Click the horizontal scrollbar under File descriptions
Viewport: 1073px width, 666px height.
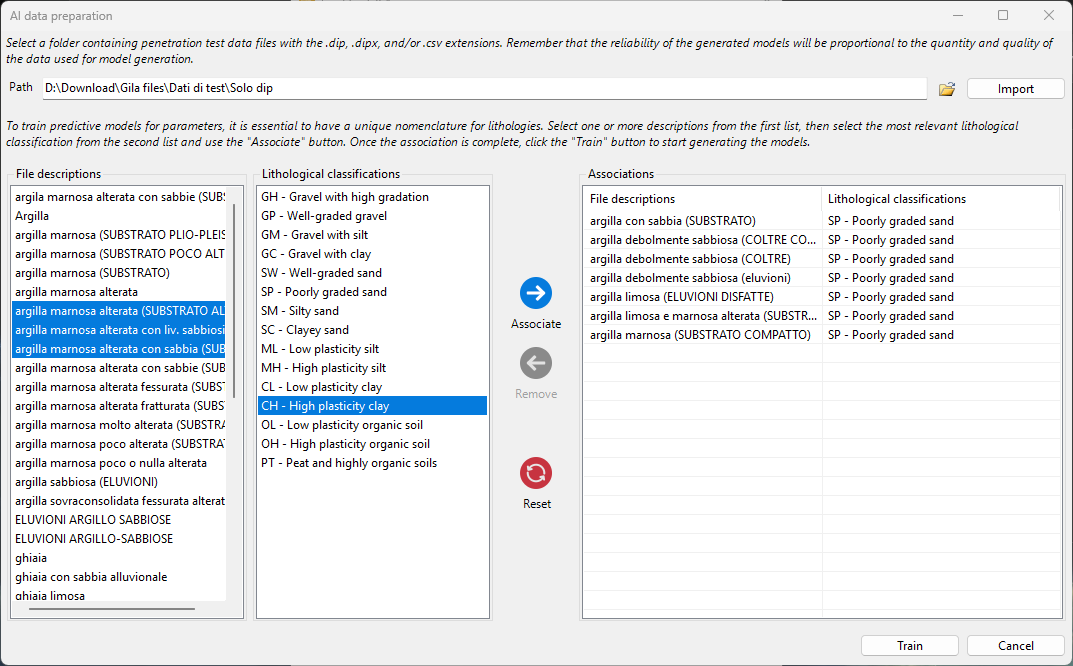point(110,608)
